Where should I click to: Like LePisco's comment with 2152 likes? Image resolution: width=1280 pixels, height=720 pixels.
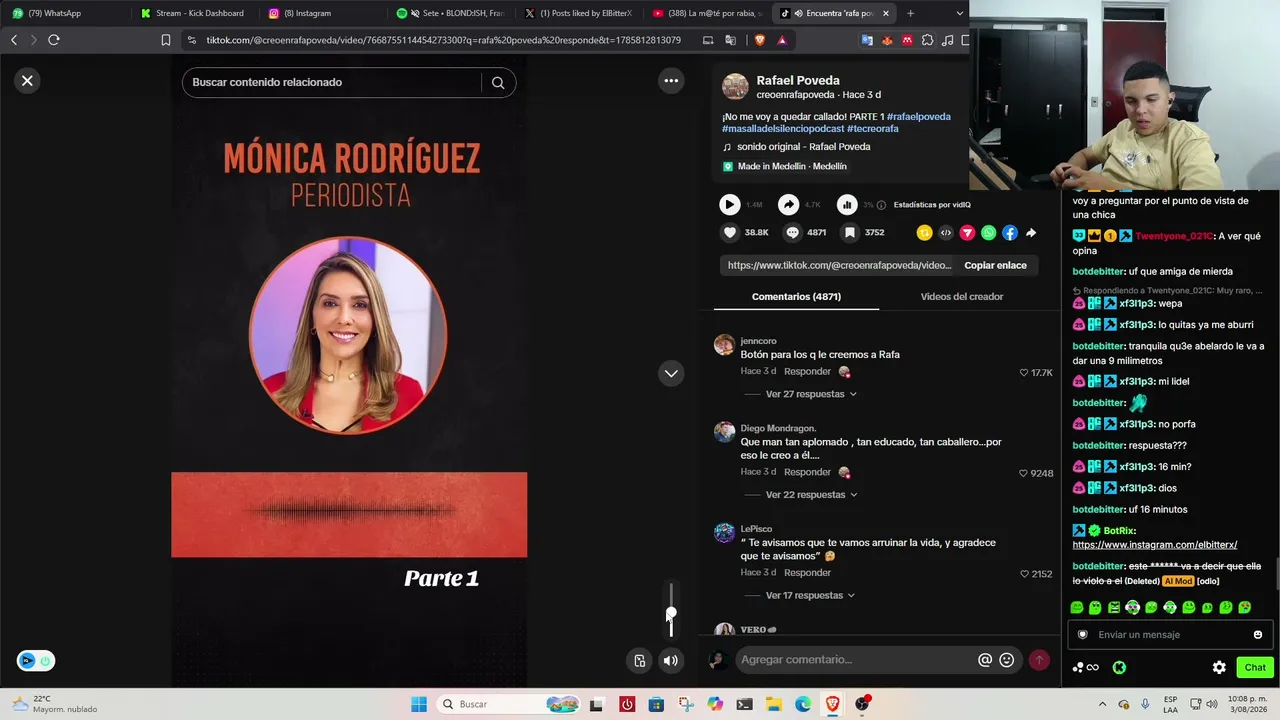tap(1024, 574)
